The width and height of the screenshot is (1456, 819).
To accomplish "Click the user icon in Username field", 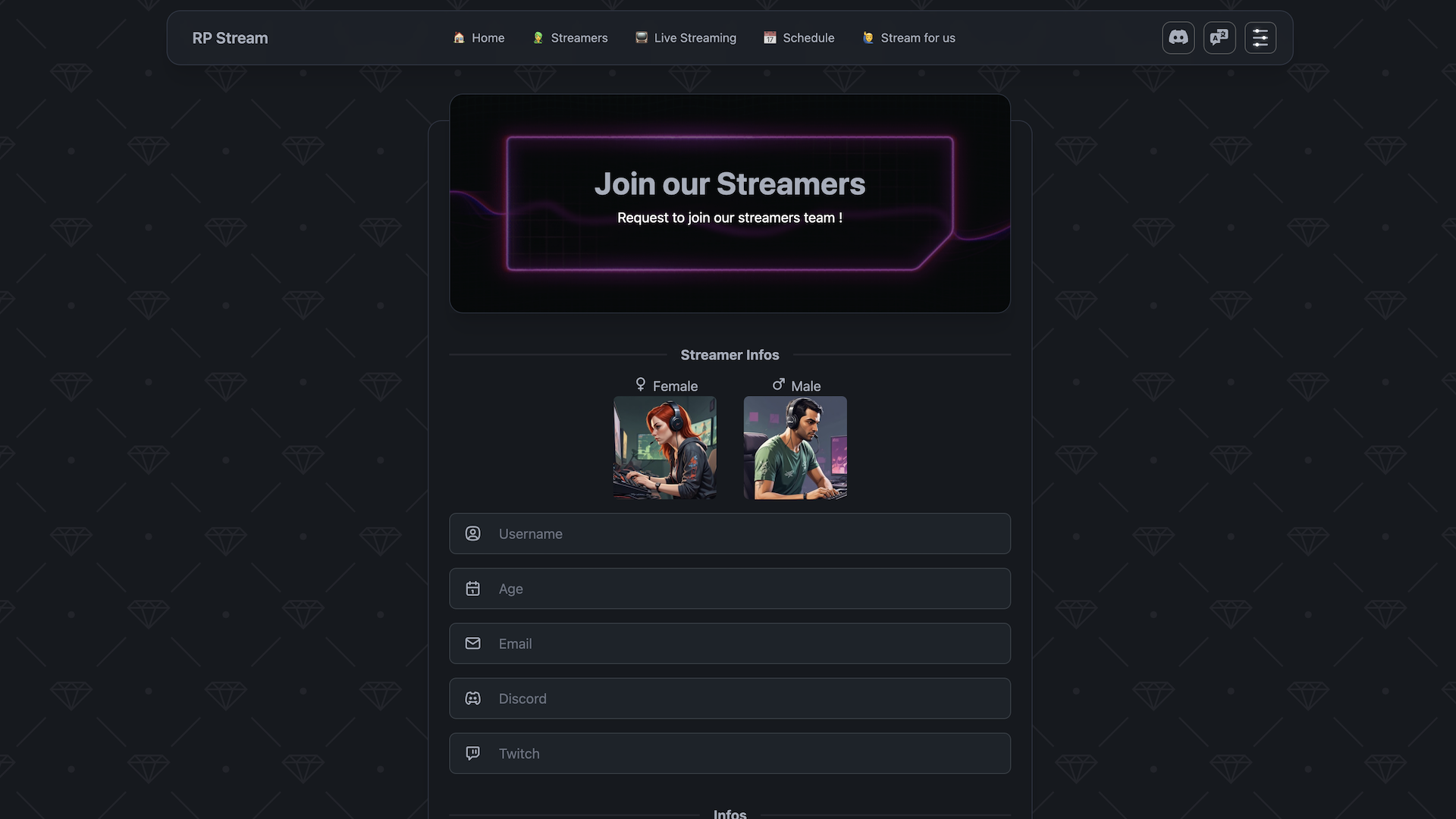I will pyautogui.click(x=472, y=534).
